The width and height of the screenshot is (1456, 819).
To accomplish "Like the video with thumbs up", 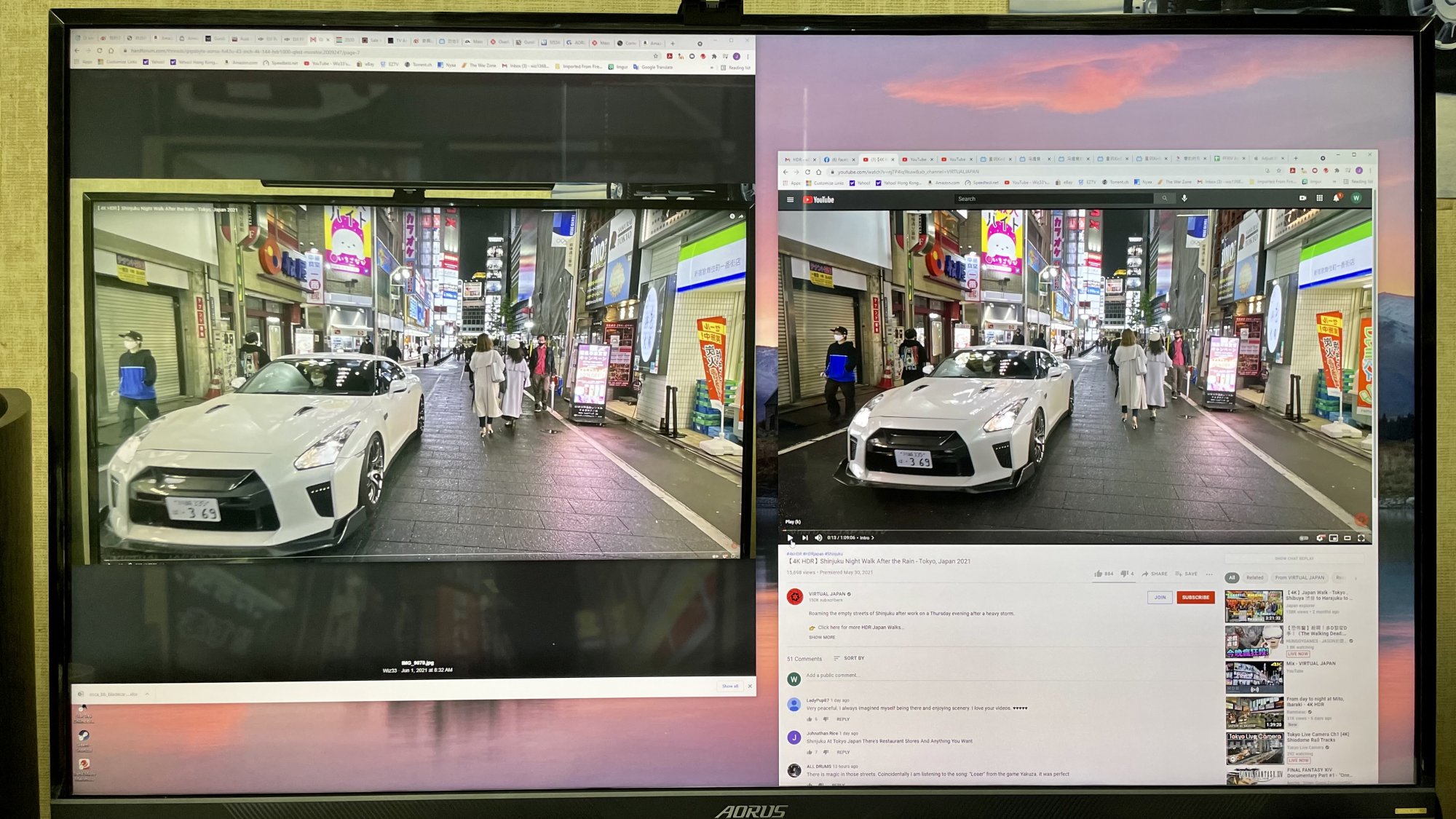I will click(x=1099, y=574).
